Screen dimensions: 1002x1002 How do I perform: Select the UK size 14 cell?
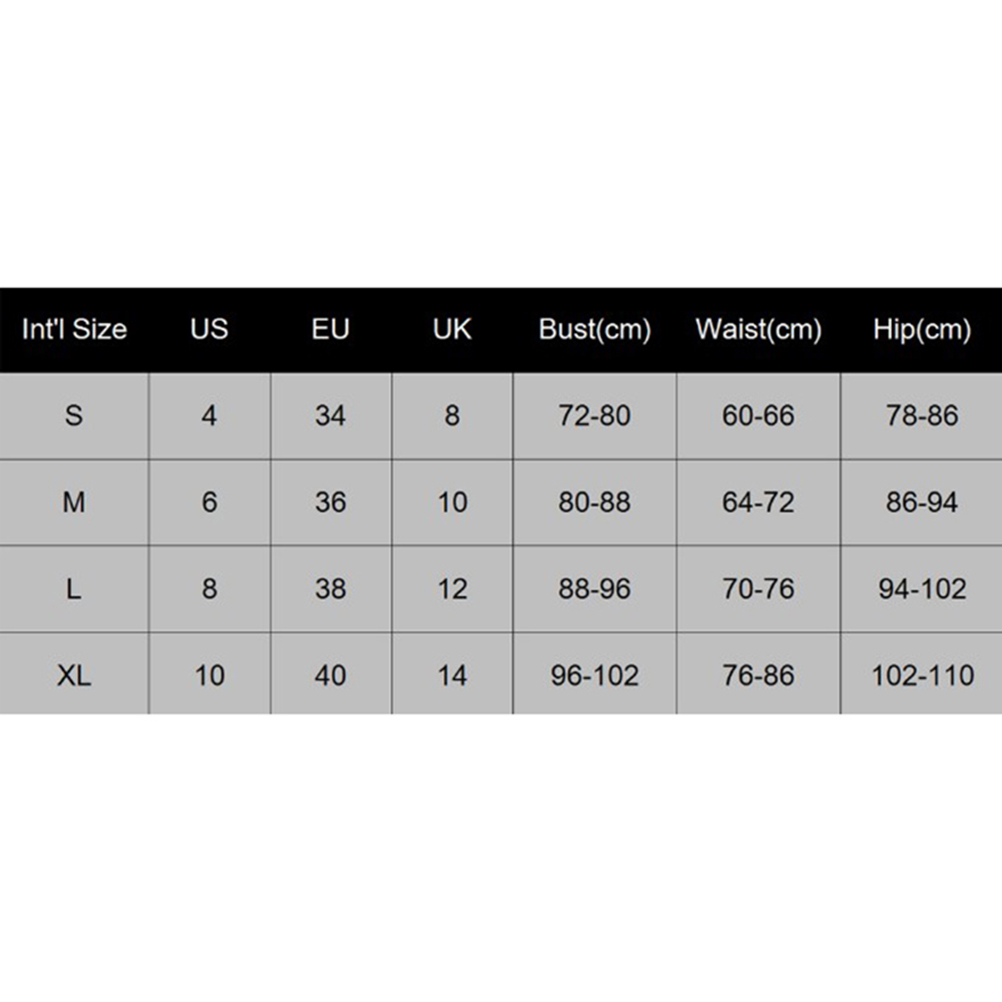(x=452, y=675)
